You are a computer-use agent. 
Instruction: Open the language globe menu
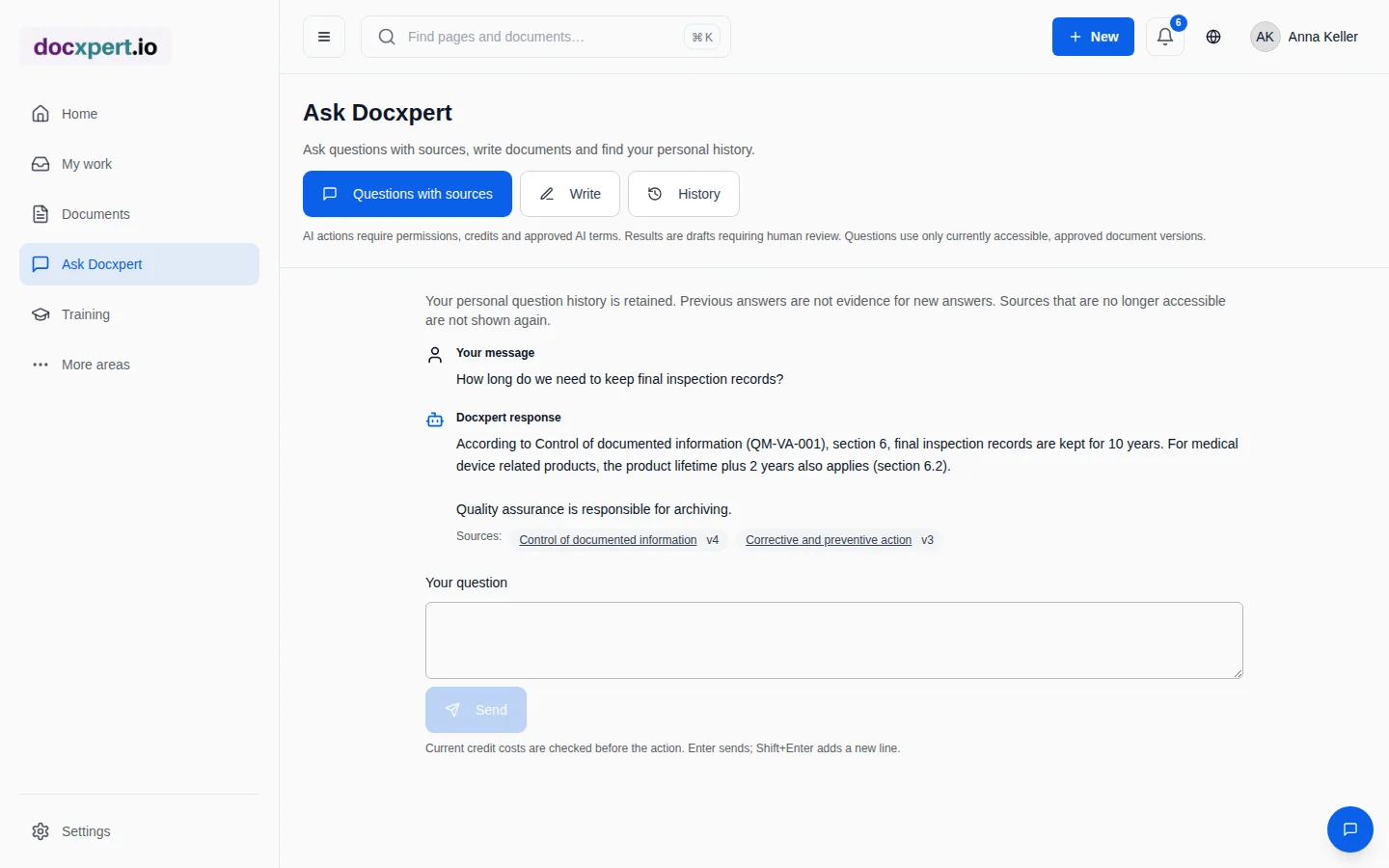click(x=1213, y=37)
